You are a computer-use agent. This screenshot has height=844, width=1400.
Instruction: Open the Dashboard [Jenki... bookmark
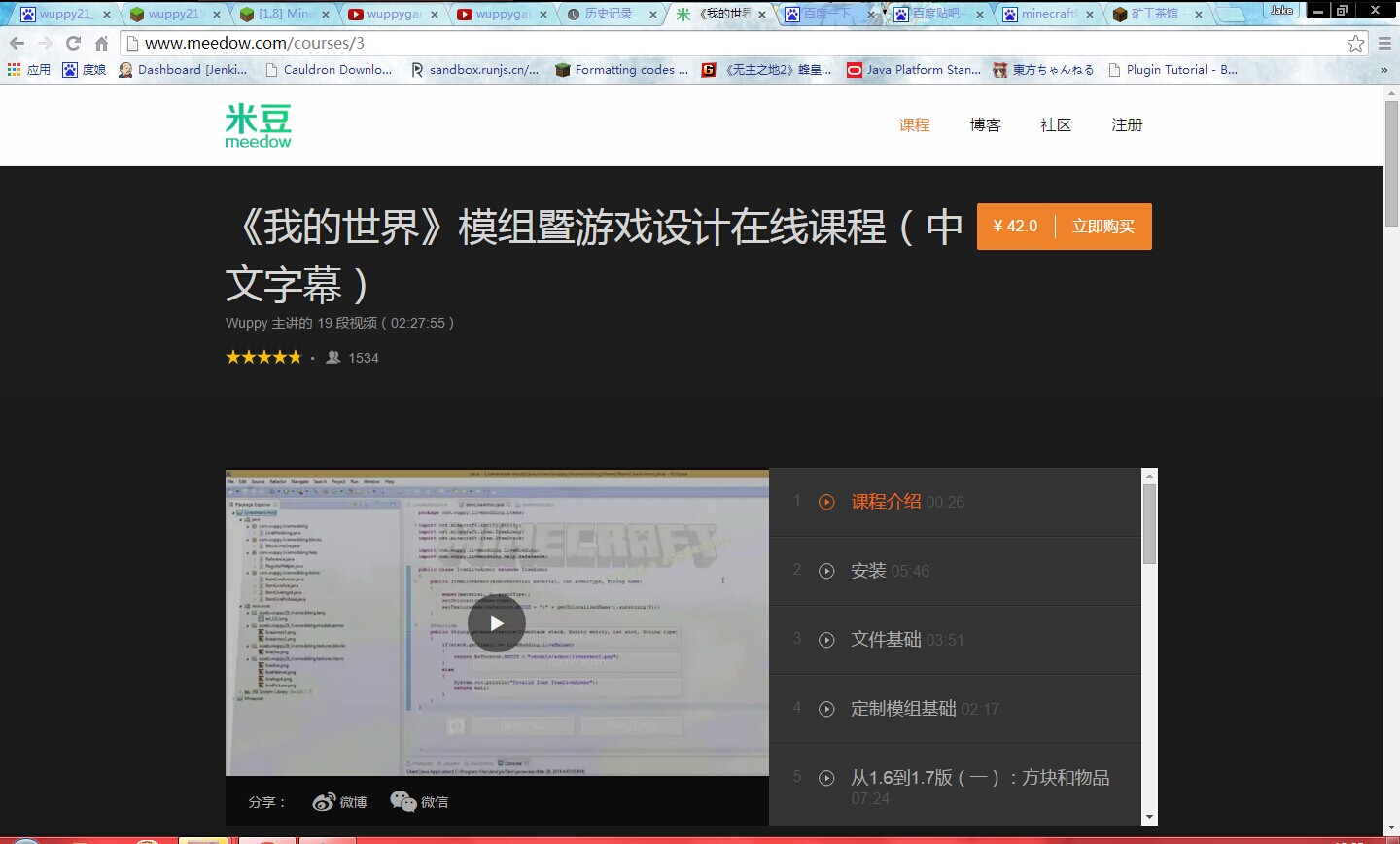pyautogui.click(x=183, y=70)
